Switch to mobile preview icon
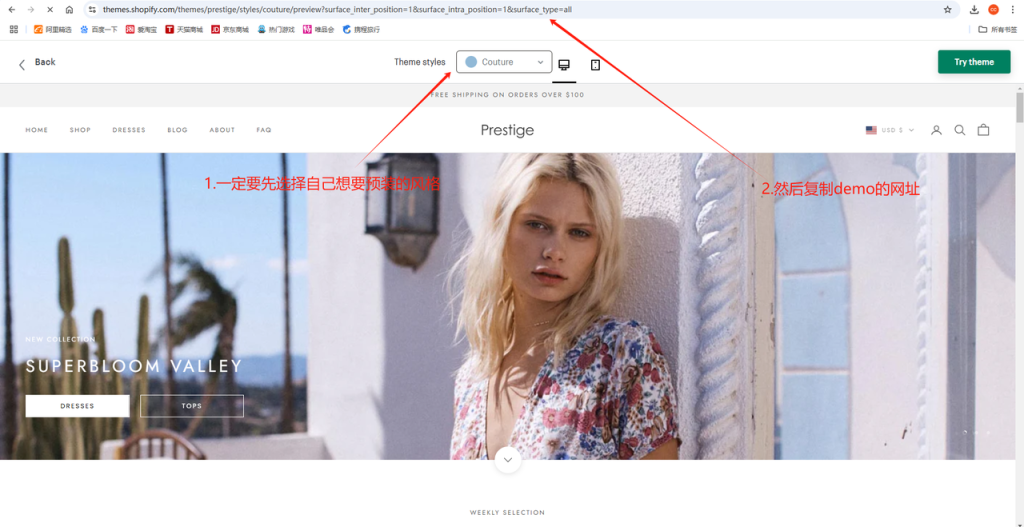The height and width of the screenshot is (527, 1024). point(595,64)
